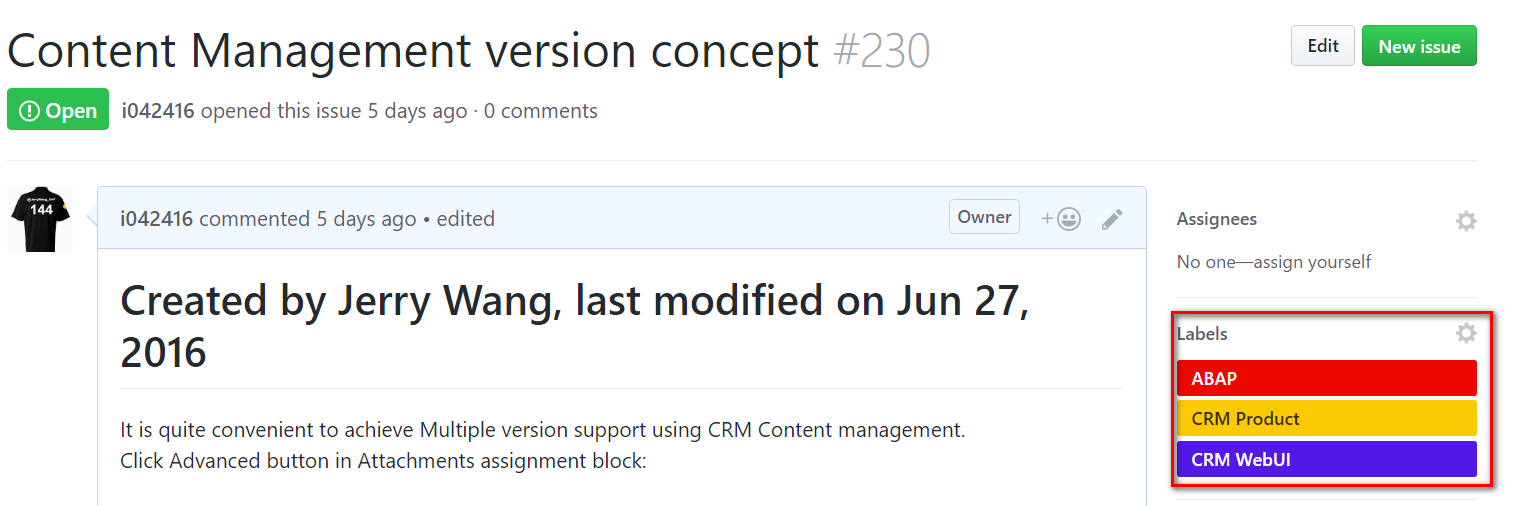Click the issue number #230
This screenshot has height=506, width=1521.
pyautogui.click(x=881, y=50)
